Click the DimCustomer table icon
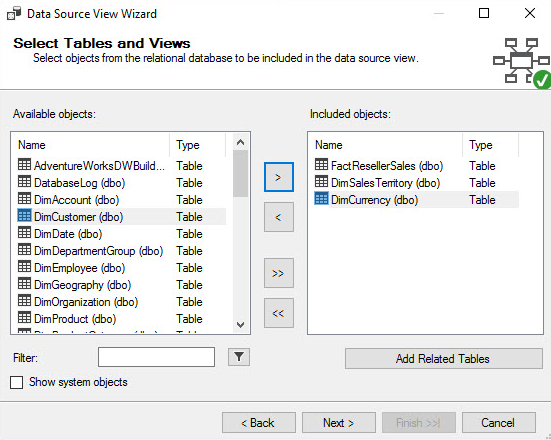 click(24, 216)
